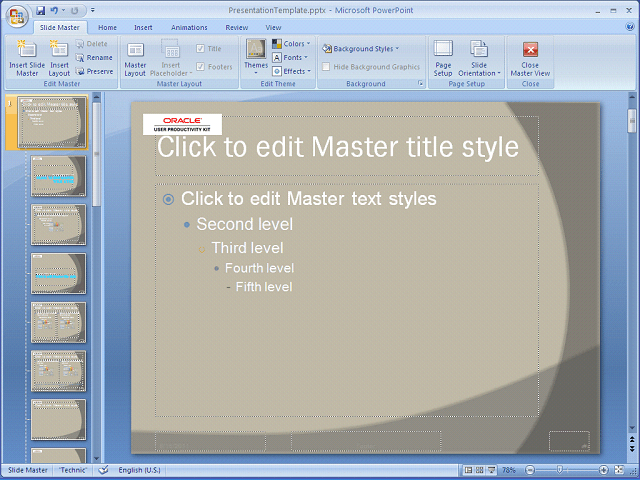Open Master Layout dialog
The image size is (640, 480).
135,58
